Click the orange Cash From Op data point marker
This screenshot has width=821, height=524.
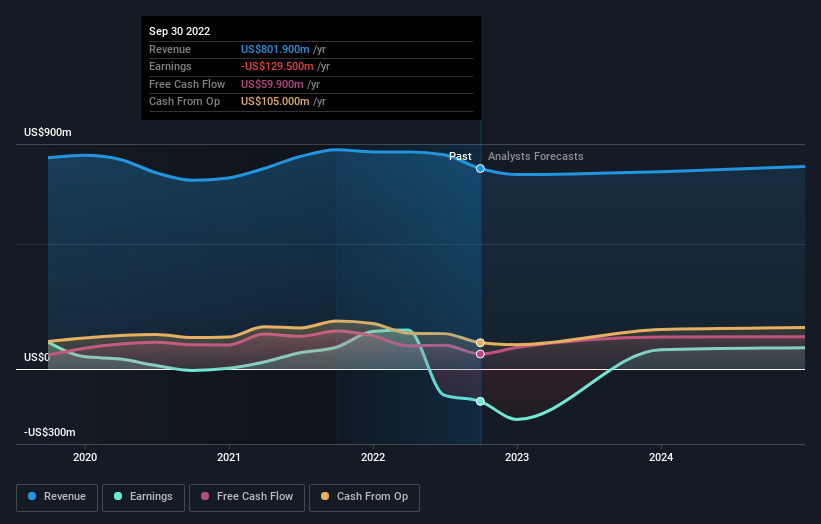pyautogui.click(x=480, y=343)
